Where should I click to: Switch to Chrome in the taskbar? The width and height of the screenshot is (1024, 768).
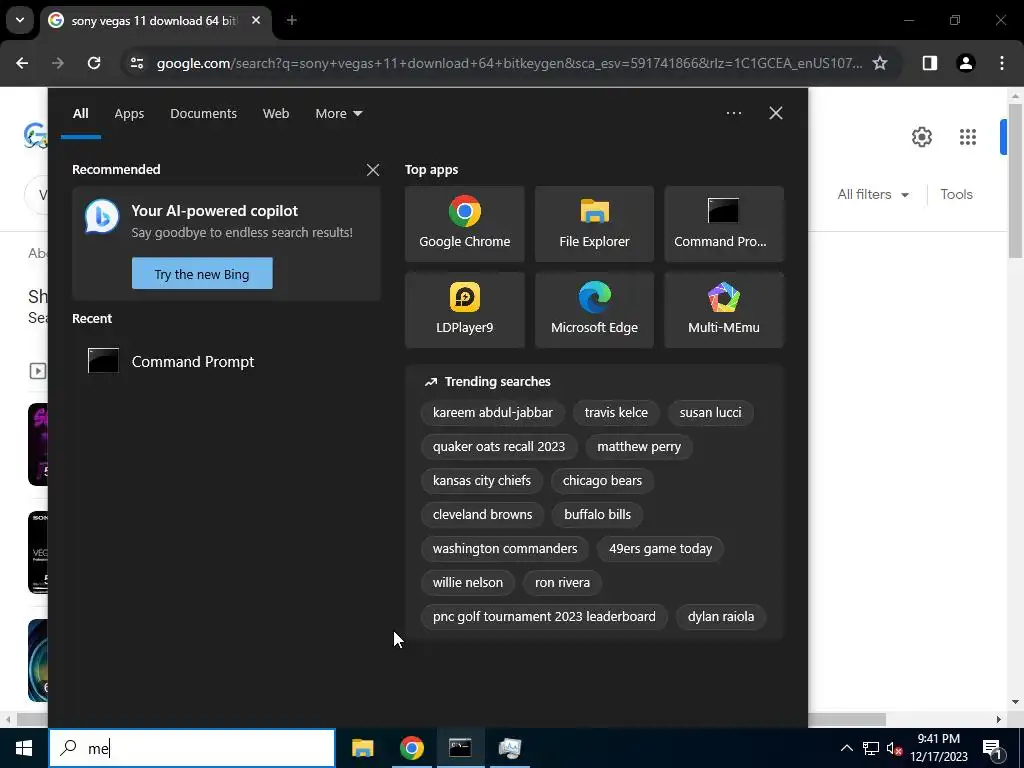pyautogui.click(x=411, y=748)
